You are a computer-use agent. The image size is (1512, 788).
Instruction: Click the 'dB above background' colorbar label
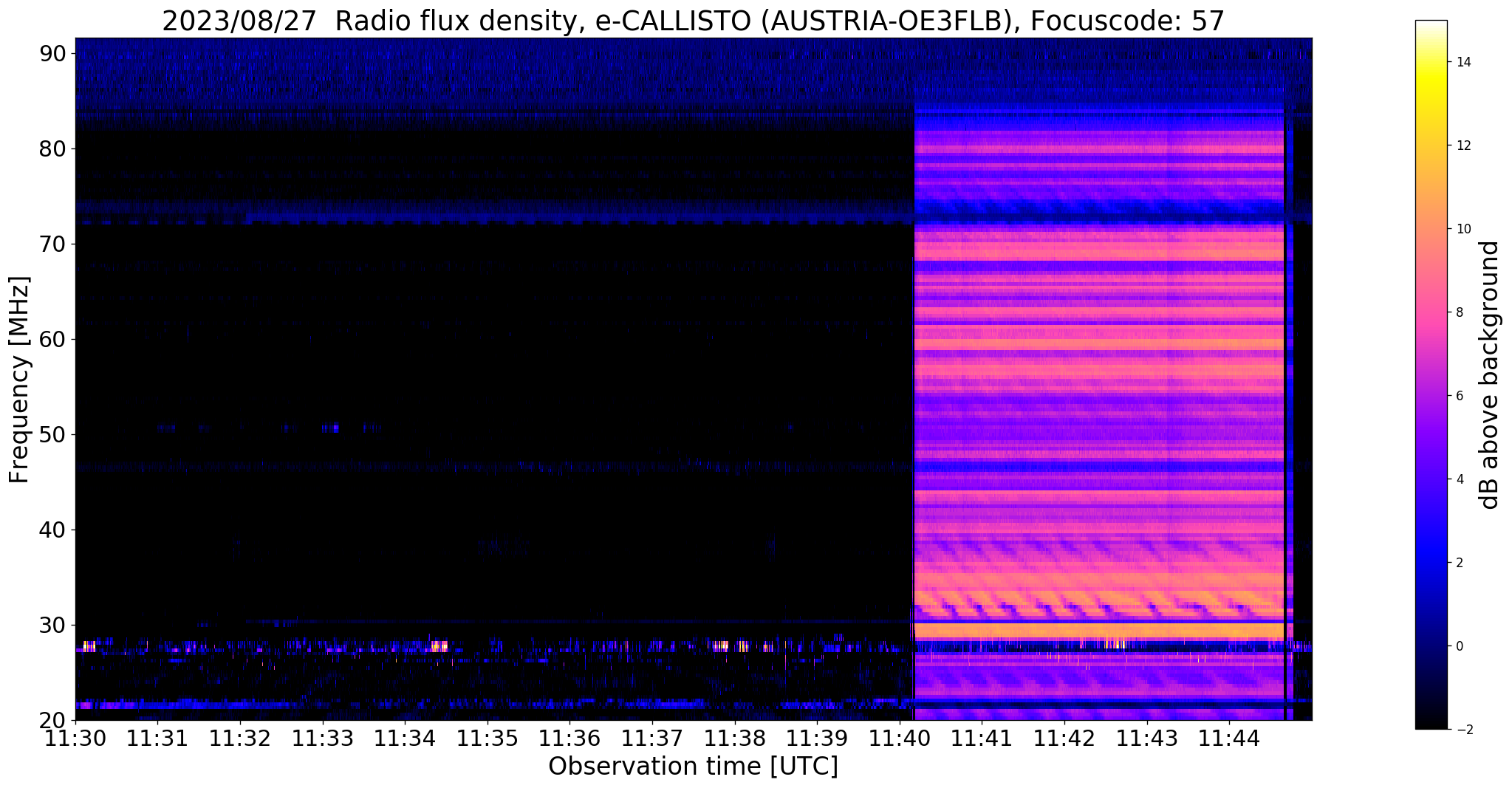1490,375
